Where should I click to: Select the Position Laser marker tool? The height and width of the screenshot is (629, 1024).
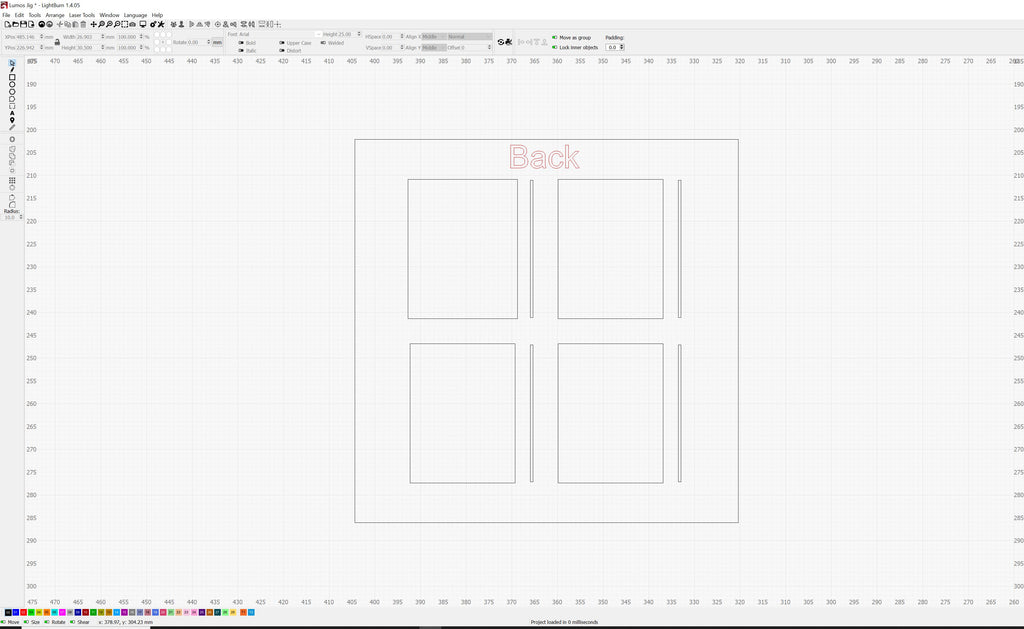coord(12,120)
